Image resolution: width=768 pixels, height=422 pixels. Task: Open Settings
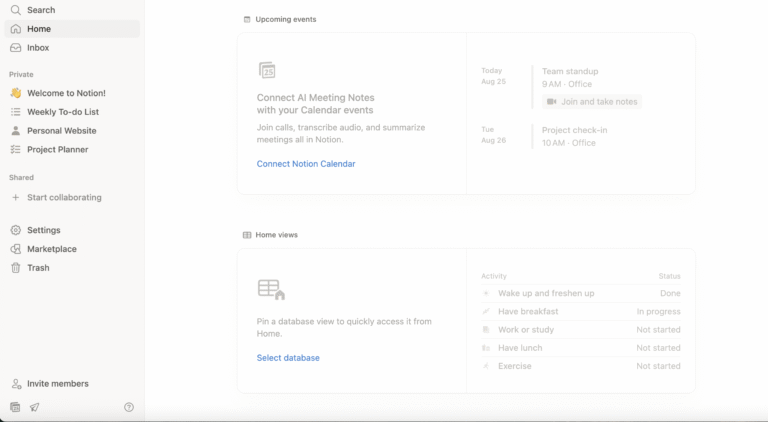click(x=72, y=230)
